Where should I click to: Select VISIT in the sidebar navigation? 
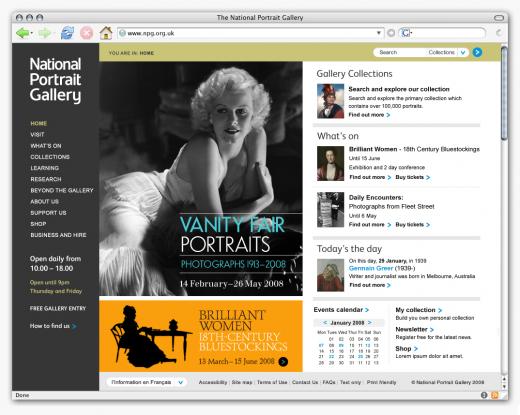point(37,135)
